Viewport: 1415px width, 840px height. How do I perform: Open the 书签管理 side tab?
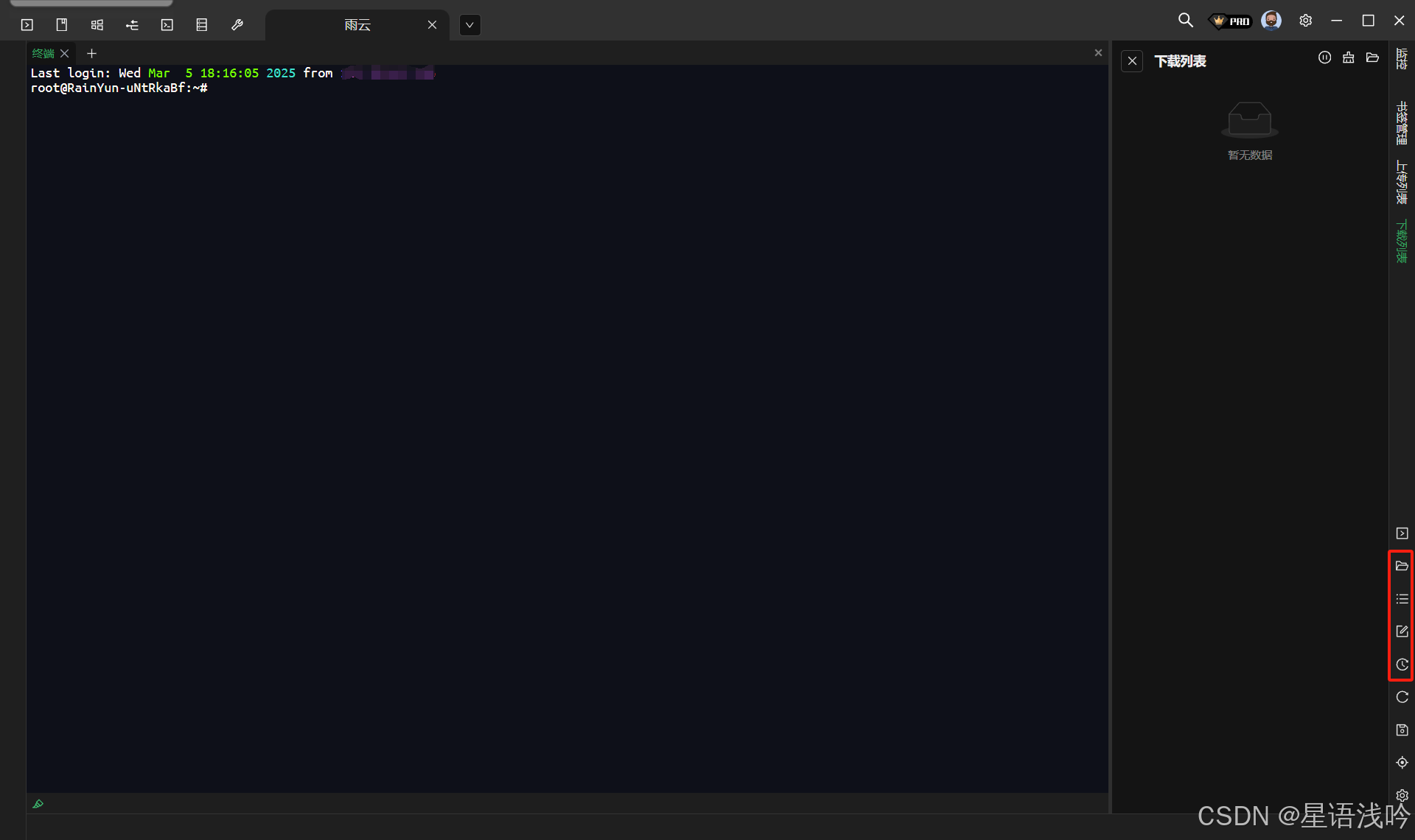pos(1401,122)
